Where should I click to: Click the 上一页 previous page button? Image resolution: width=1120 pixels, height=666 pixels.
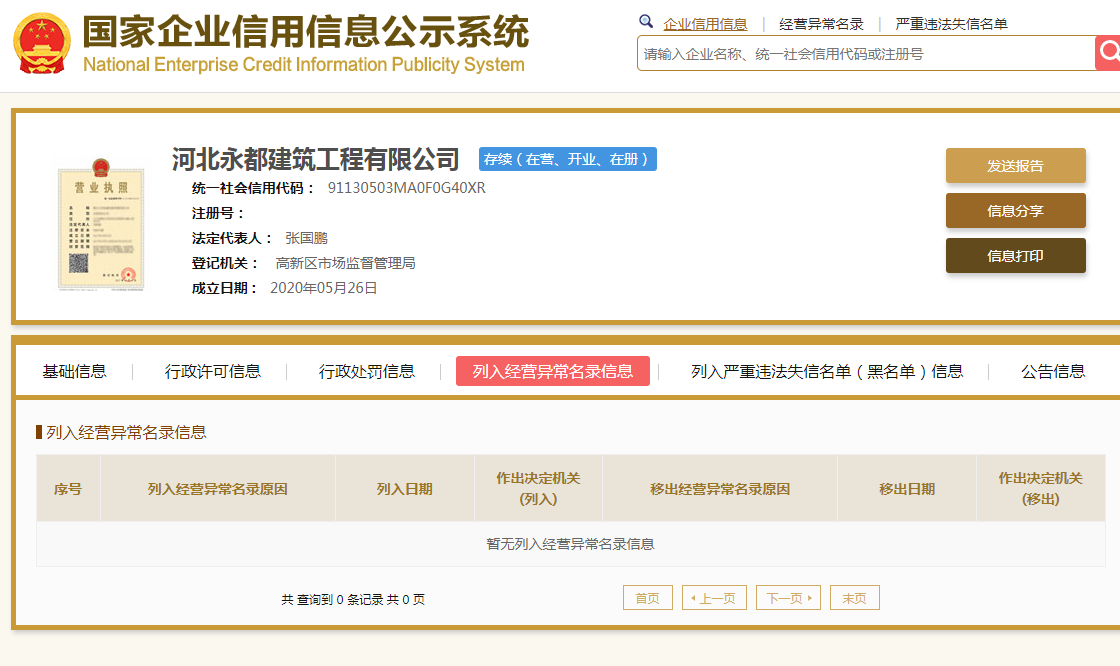click(714, 598)
